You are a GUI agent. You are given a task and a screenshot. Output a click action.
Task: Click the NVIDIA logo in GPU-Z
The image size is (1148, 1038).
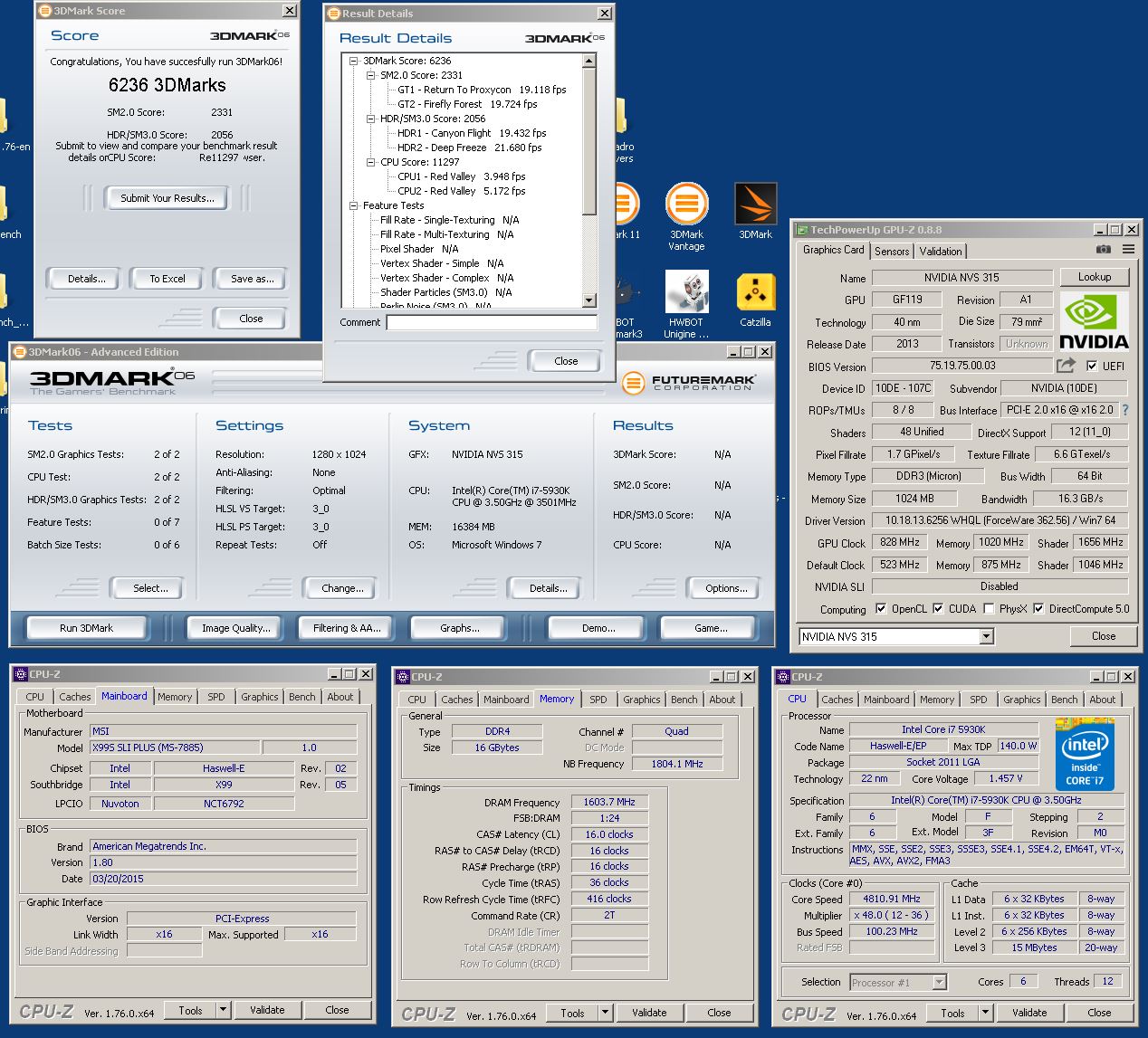point(1094,322)
